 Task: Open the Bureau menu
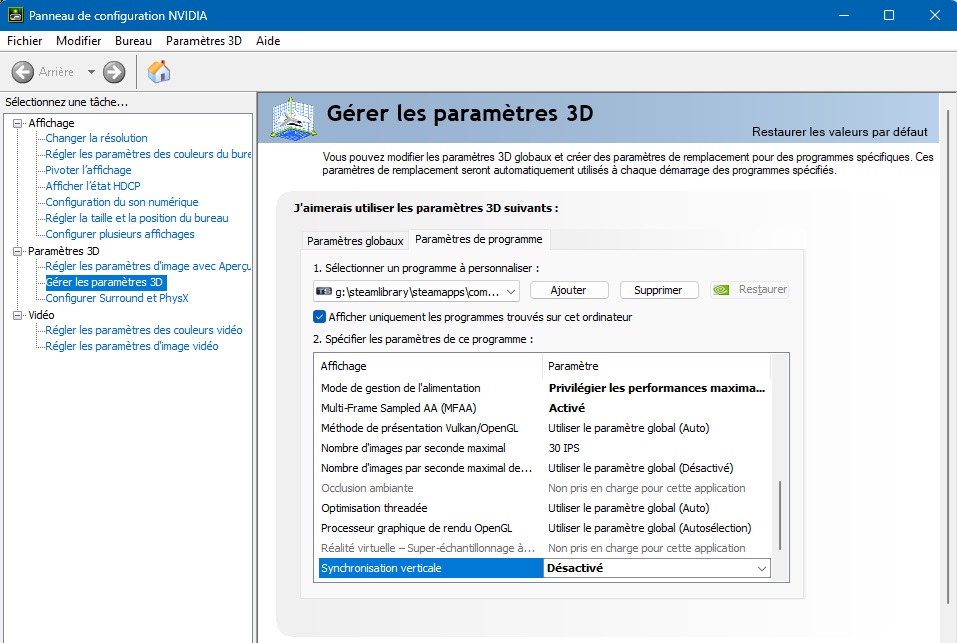tap(133, 41)
